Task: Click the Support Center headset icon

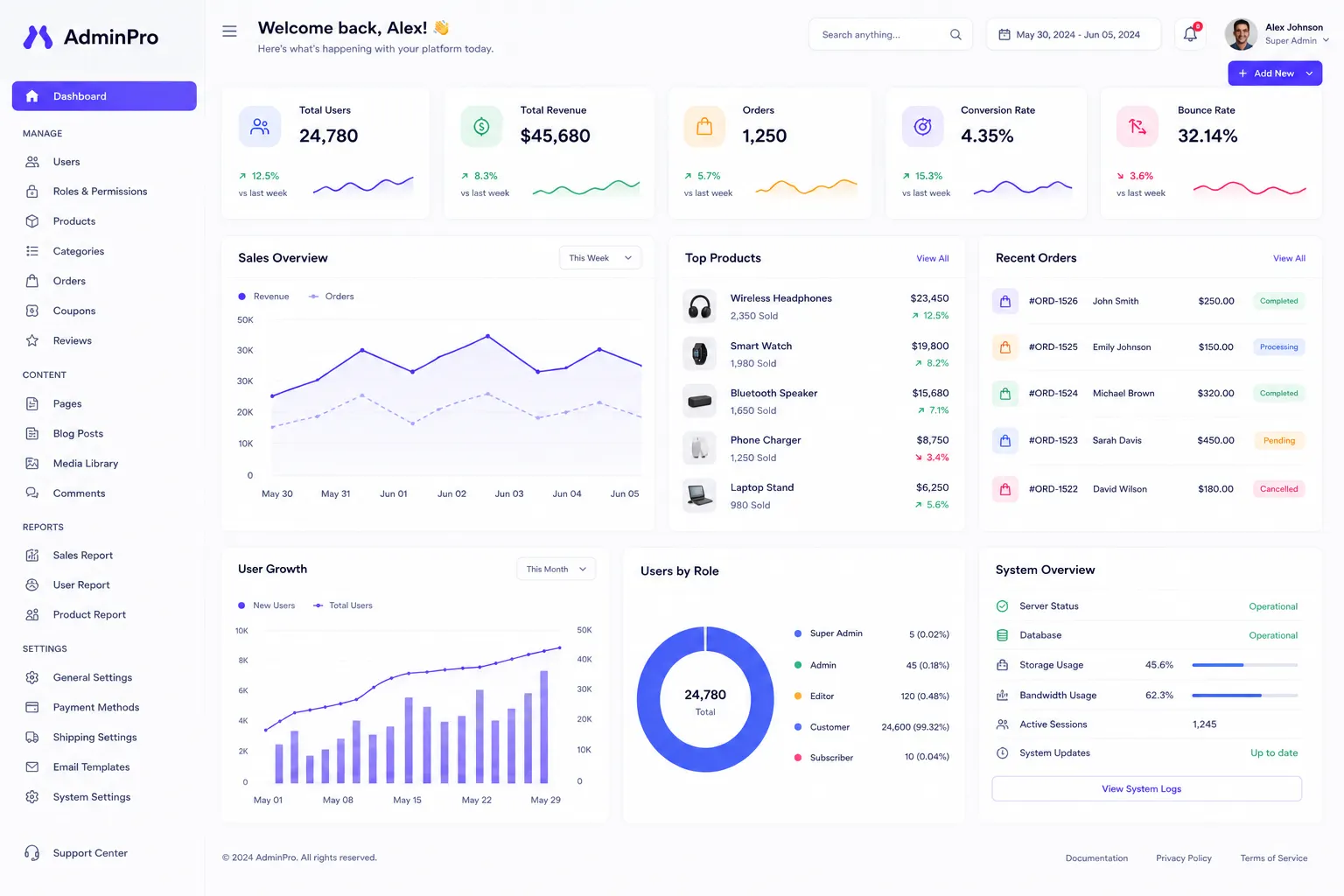Action: tap(32, 853)
